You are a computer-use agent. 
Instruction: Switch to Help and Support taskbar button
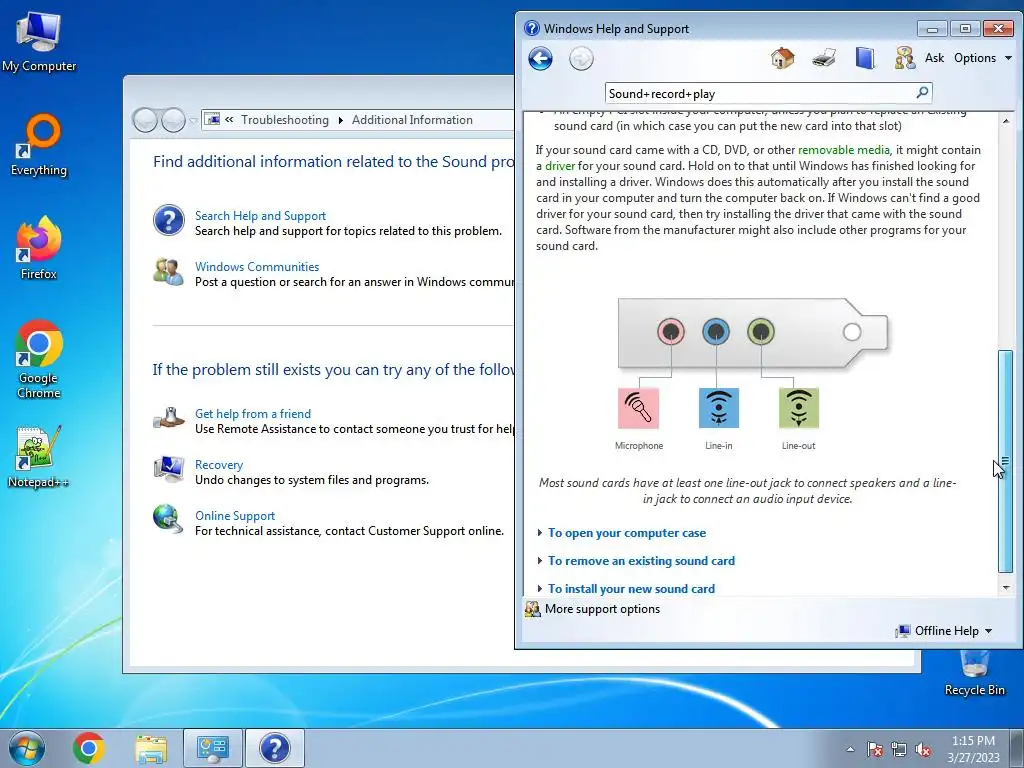tap(275, 748)
